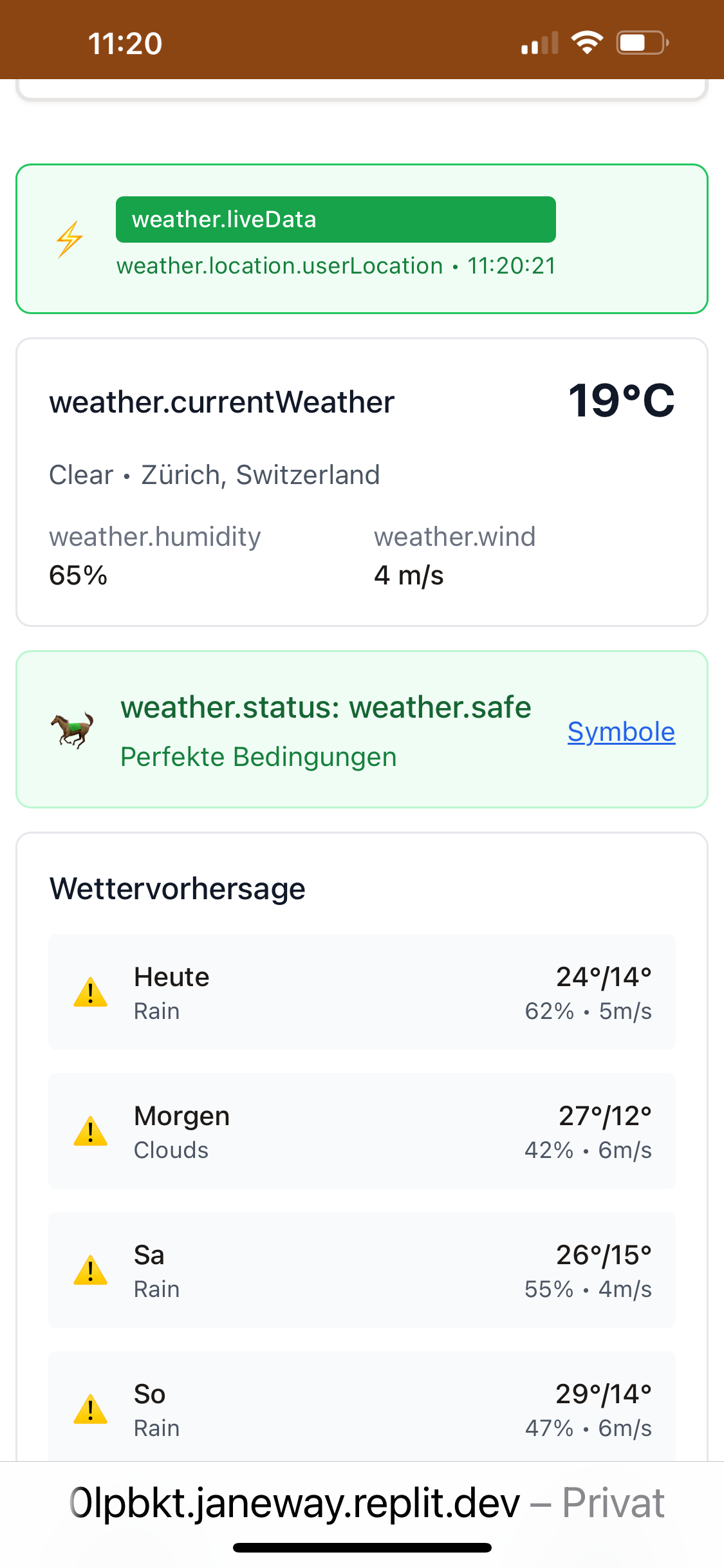The image size is (724, 1568).
Task: Tap the warning icon beside Sa
Action: coord(91,1271)
